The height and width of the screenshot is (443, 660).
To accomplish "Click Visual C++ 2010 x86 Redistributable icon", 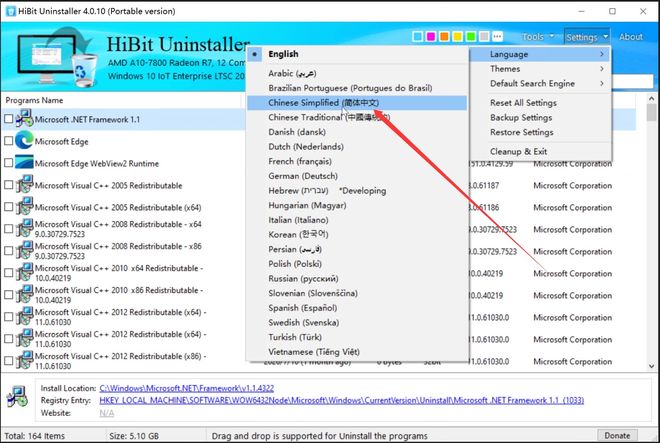I will (x=24, y=294).
